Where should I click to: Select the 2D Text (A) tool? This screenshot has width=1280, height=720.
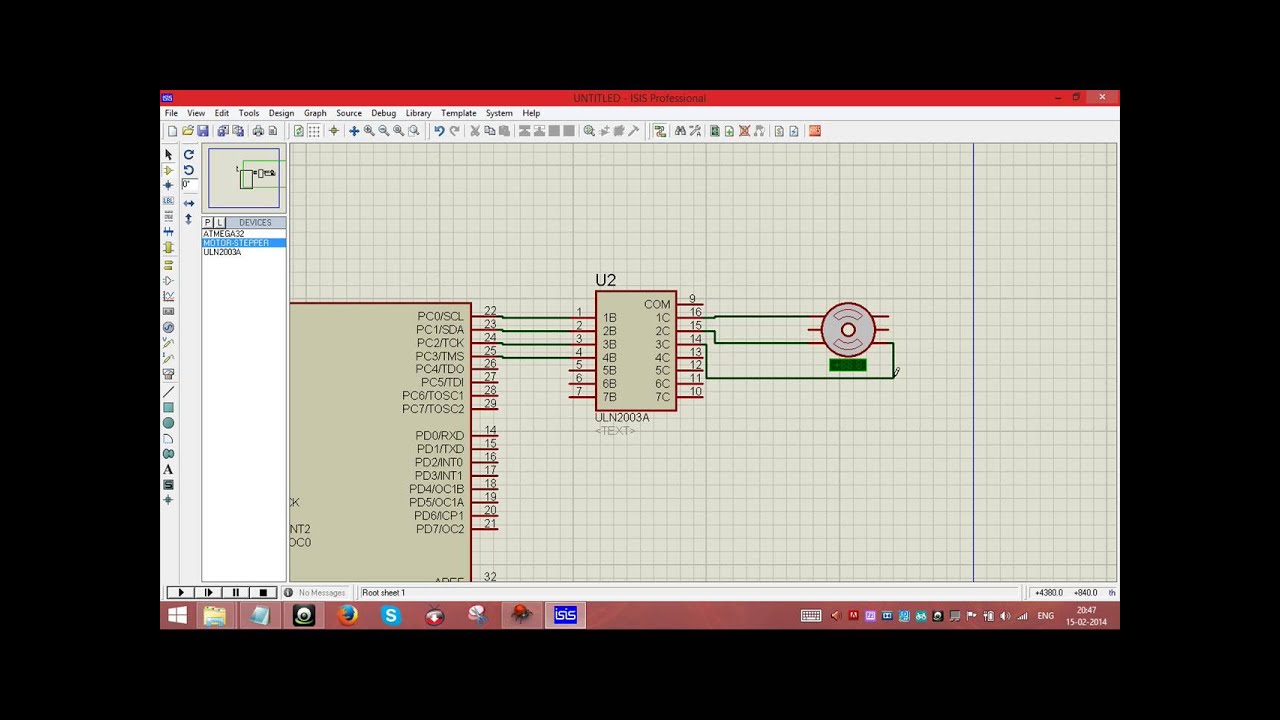(x=168, y=468)
